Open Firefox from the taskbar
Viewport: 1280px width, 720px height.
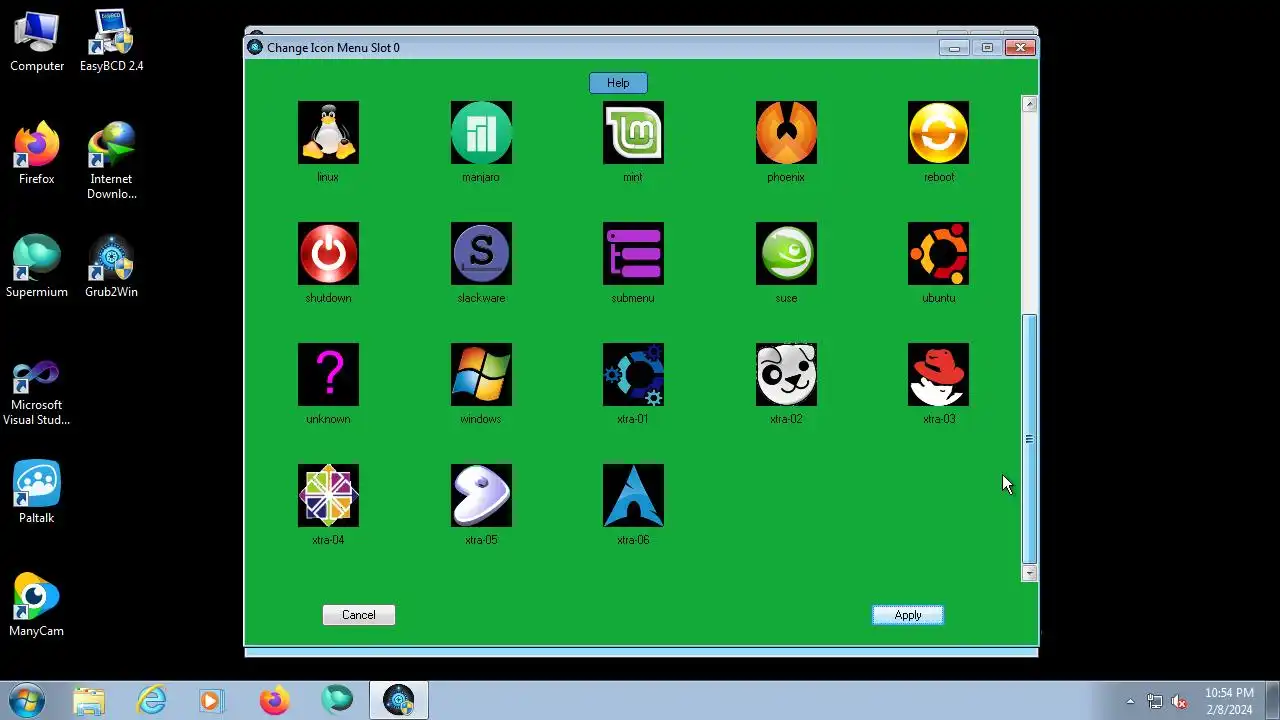274,701
